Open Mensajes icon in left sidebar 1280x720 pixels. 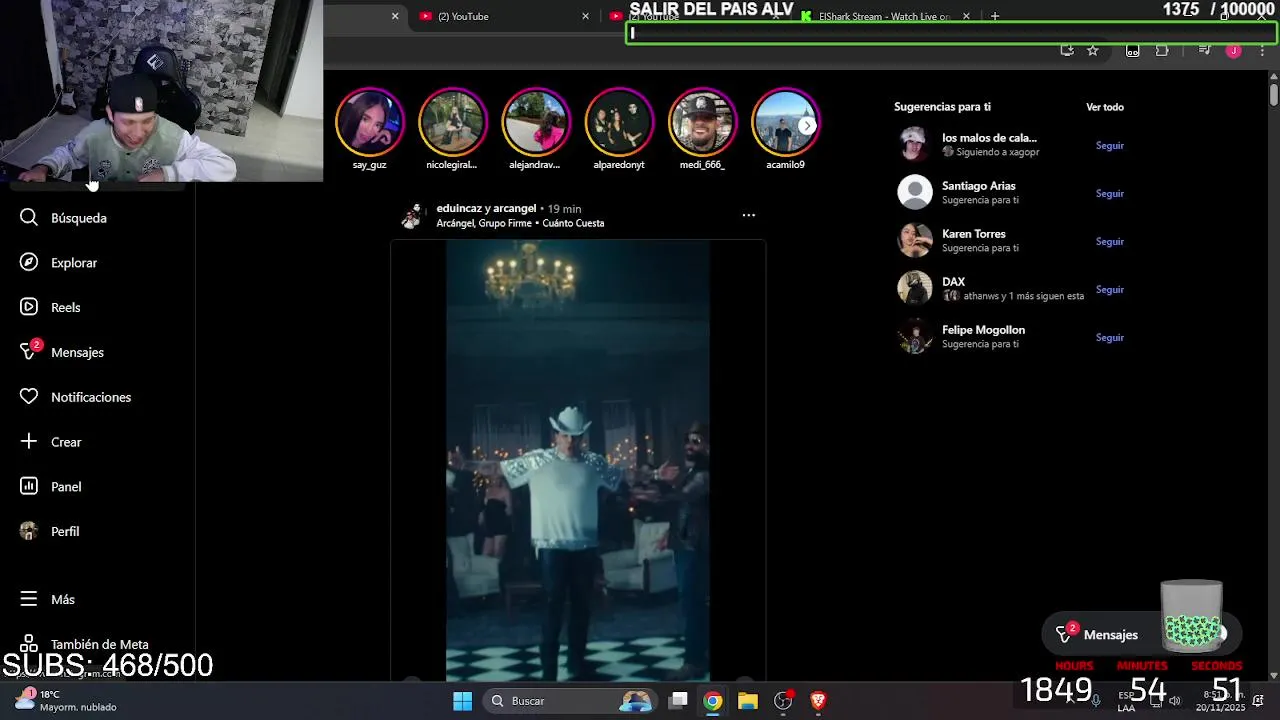29,352
